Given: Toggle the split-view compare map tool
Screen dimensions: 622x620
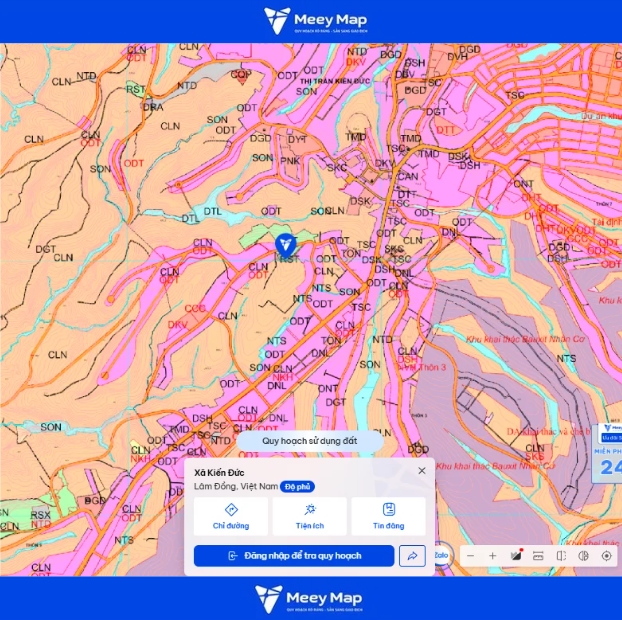Looking at the screenshot, I should (x=561, y=556).
